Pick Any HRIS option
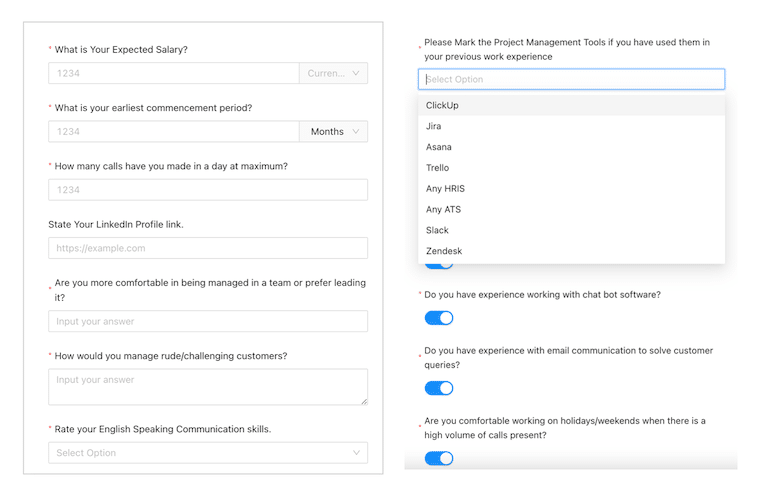This screenshot has height=496, width=770. (x=571, y=189)
